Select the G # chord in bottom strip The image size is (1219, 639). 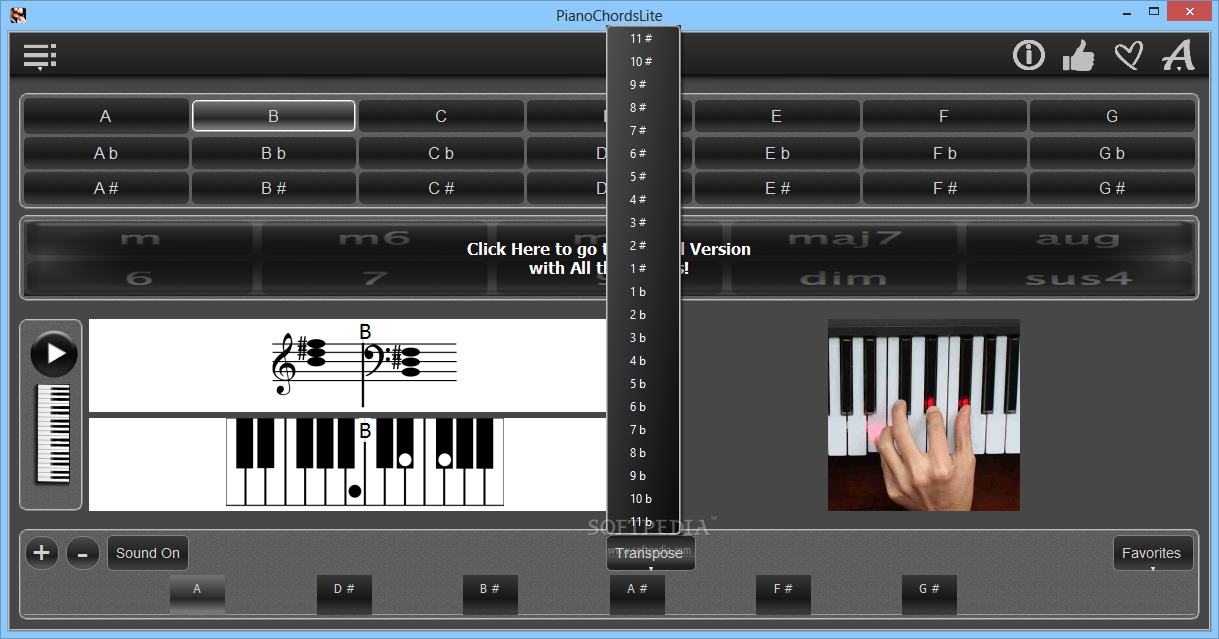click(929, 594)
